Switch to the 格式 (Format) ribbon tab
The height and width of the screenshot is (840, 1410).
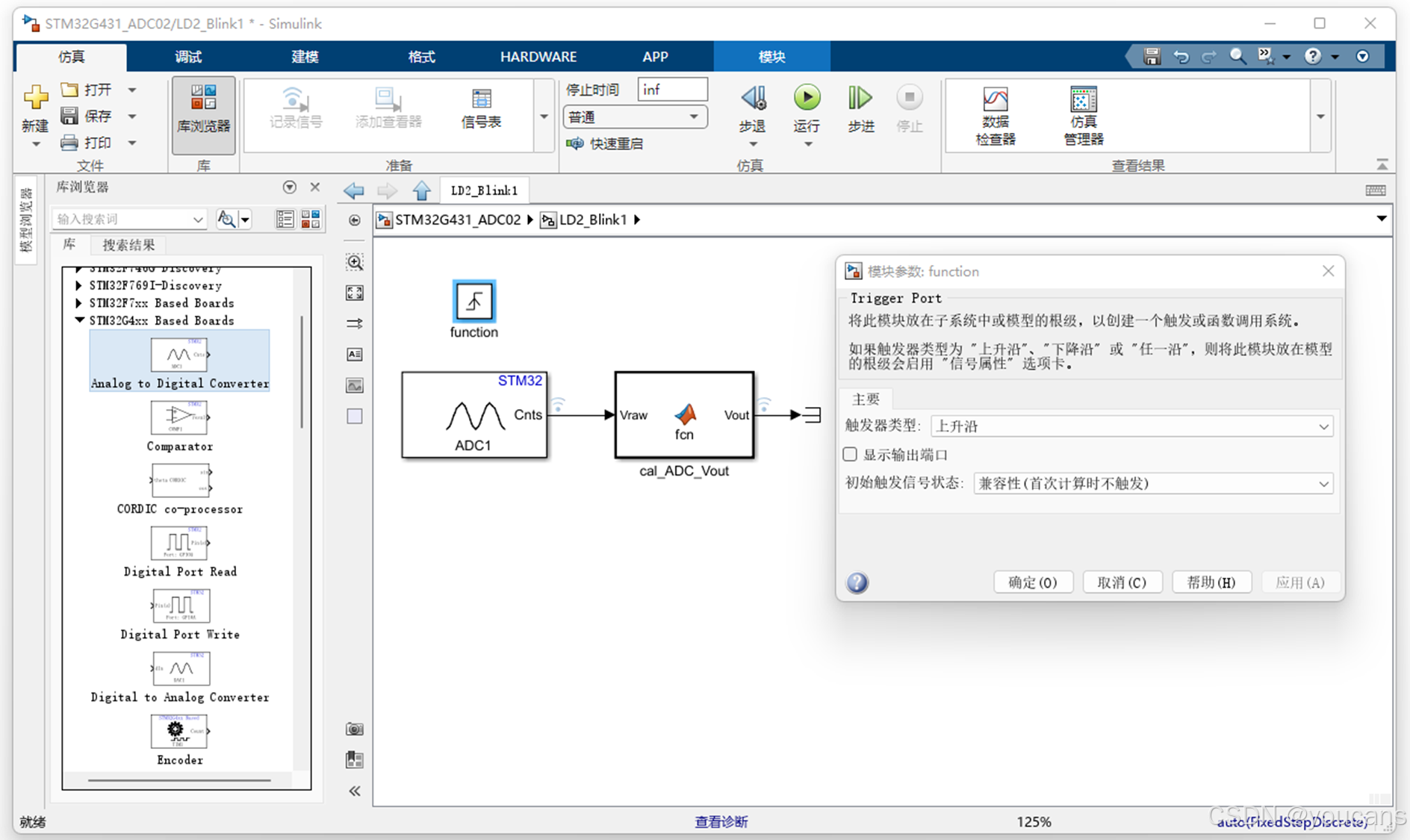pyautogui.click(x=421, y=57)
